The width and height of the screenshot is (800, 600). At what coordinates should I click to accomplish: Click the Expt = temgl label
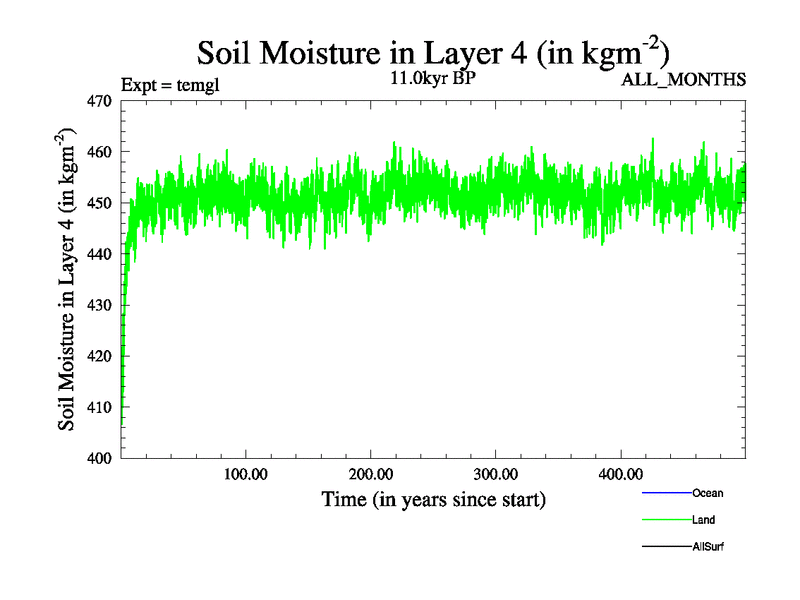point(169,84)
